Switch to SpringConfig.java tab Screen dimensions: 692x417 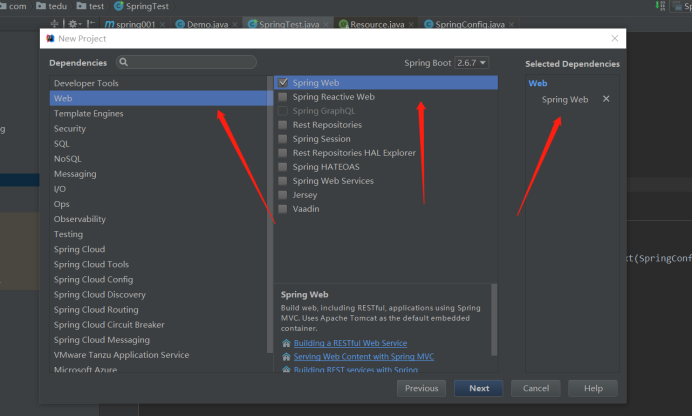(x=470, y=24)
